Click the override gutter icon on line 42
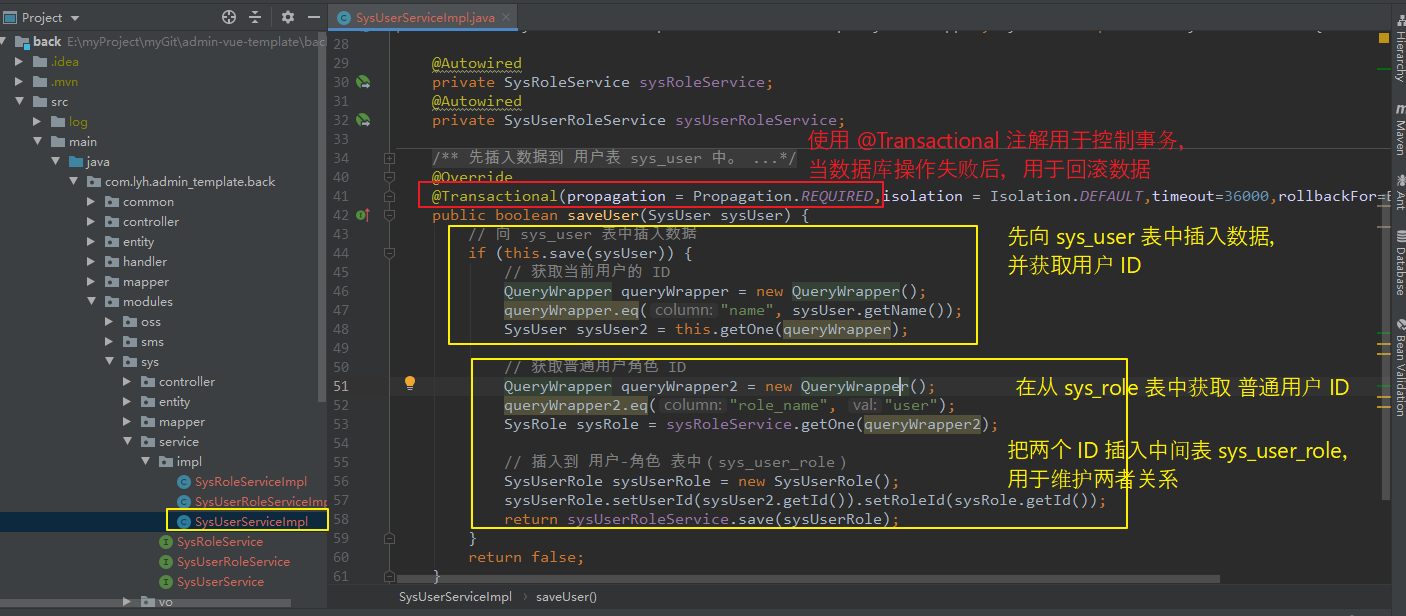This screenshot has width=1406, height=616. pos(363,215)
